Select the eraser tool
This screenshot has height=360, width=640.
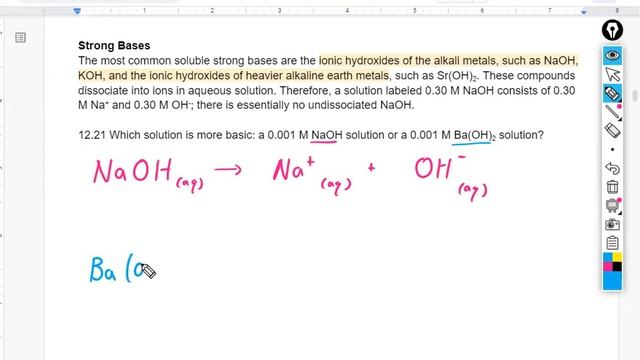click(x=612, y=131)
